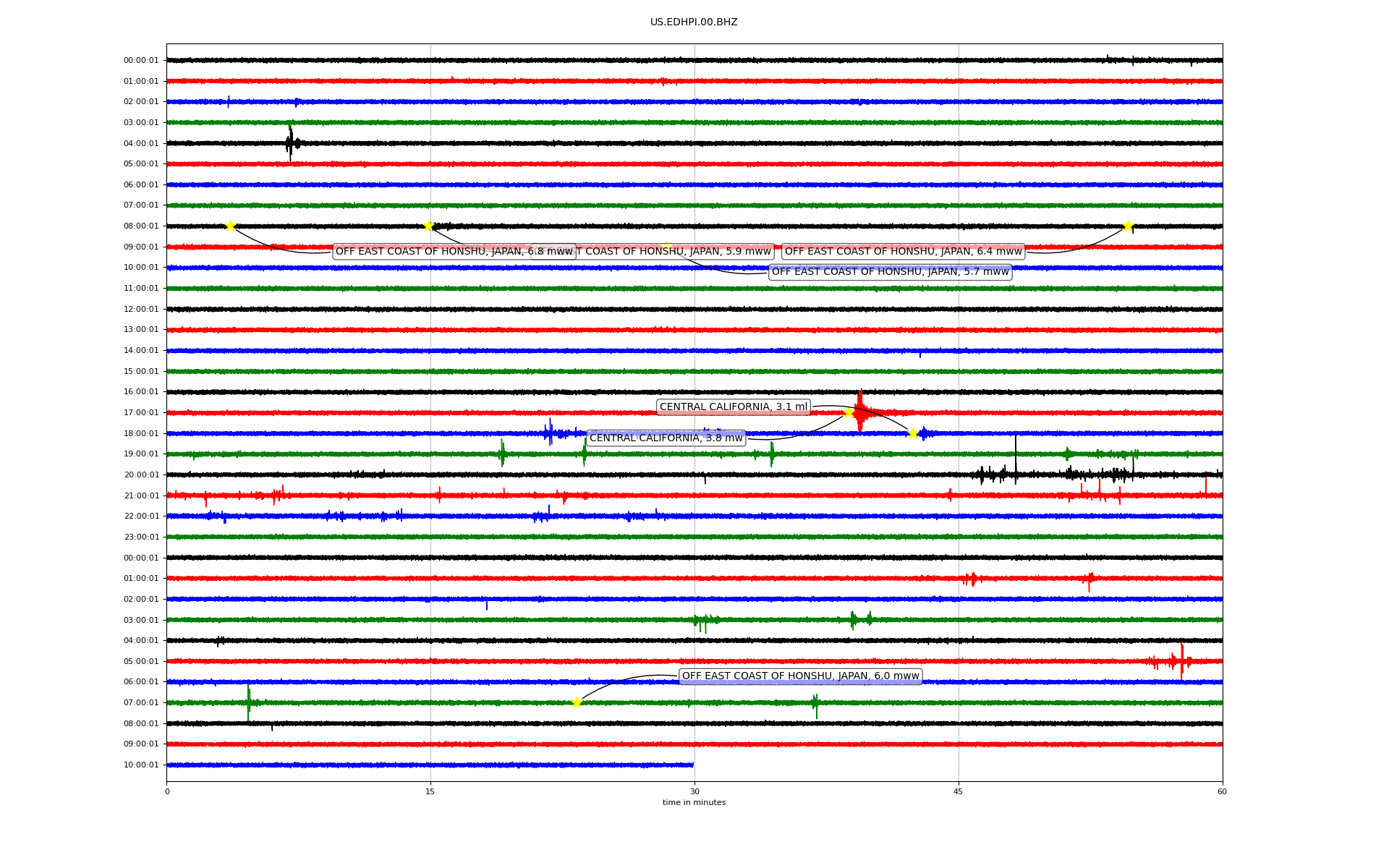Select the 'OFF EAST COAST OF HONSHU, JAPAN, 5.7 mww' label
The height and width of the screenshot is (868, 1389).
click(890, 272)
